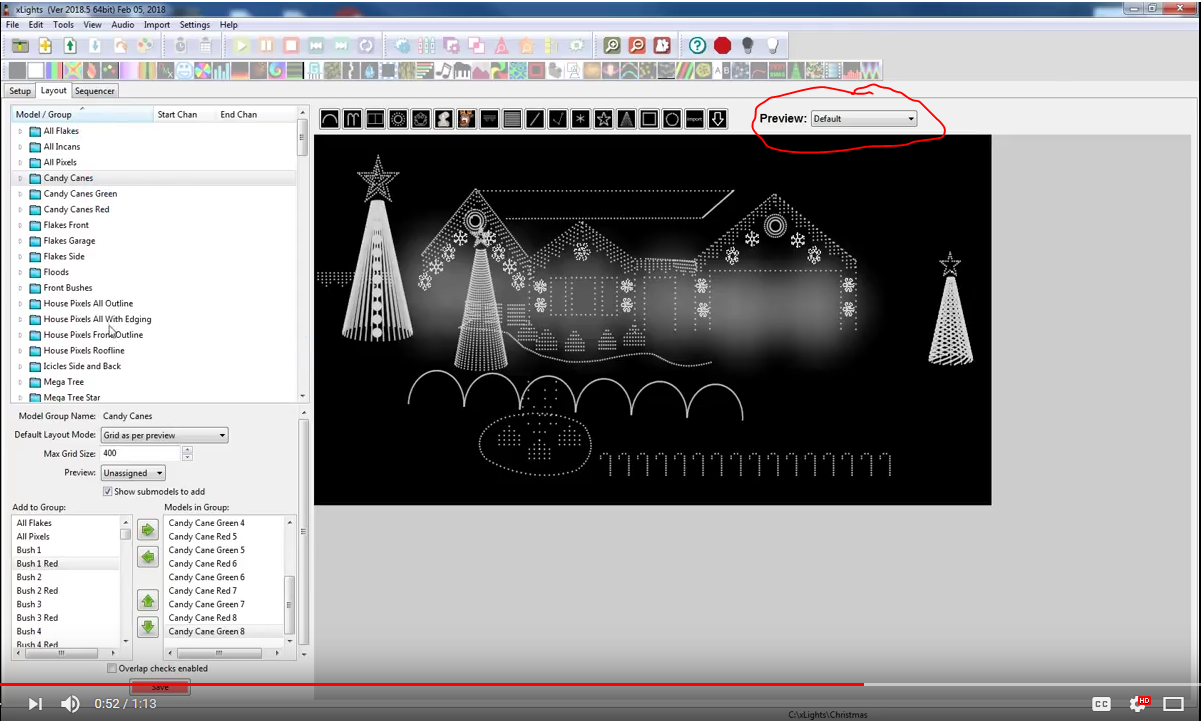The height and width of the screenshot is (721, 1201).
Task: Select the Candy Canes model tool
Action: pyautogui.click(x=352, y=119)
